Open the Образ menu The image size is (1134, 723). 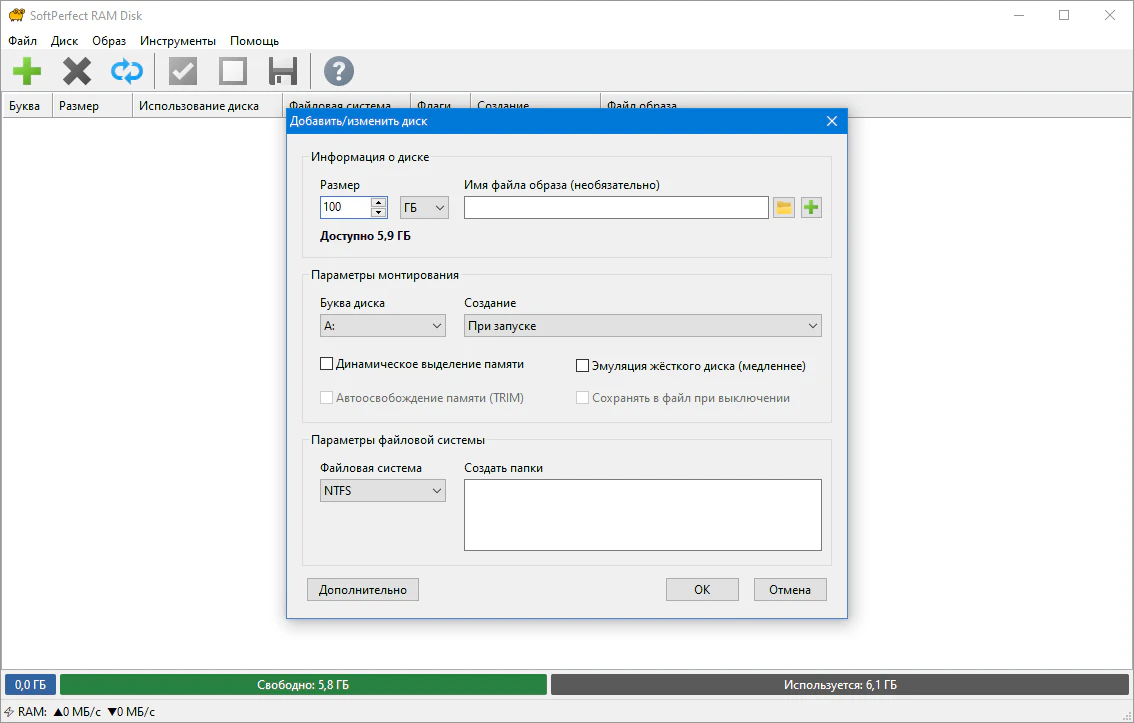coord(109,41)
